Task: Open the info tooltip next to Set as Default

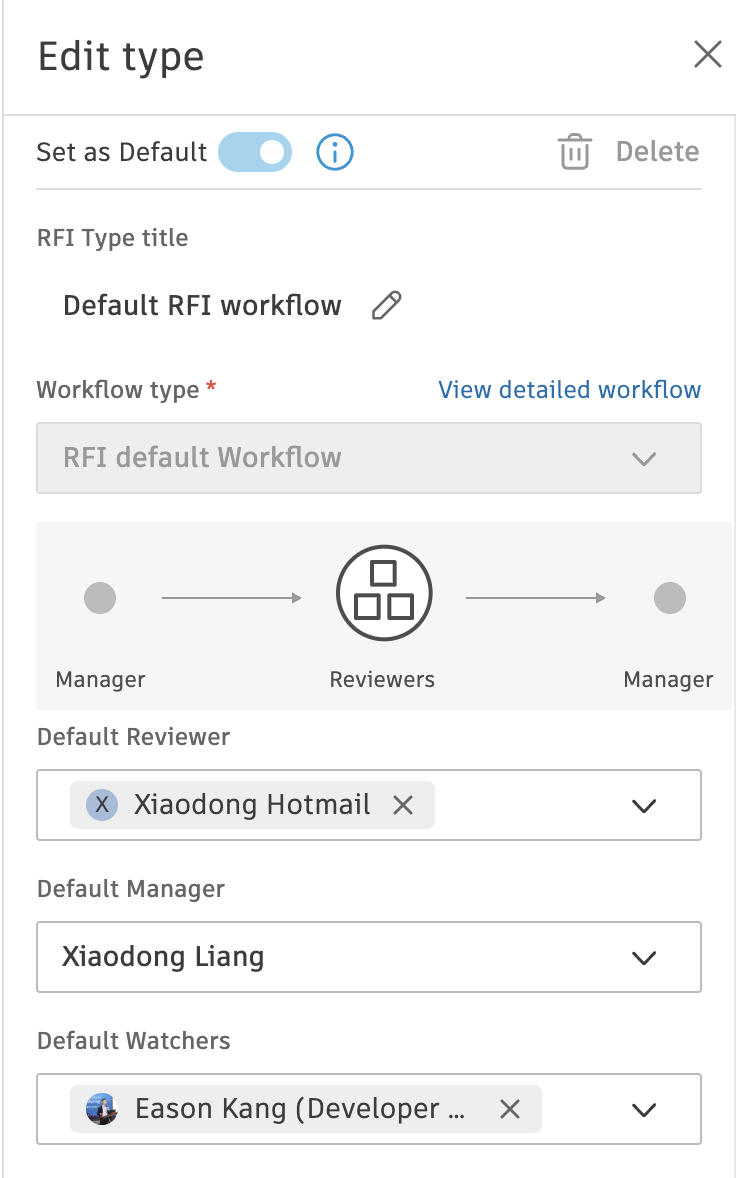Action: tap(334, 152)
